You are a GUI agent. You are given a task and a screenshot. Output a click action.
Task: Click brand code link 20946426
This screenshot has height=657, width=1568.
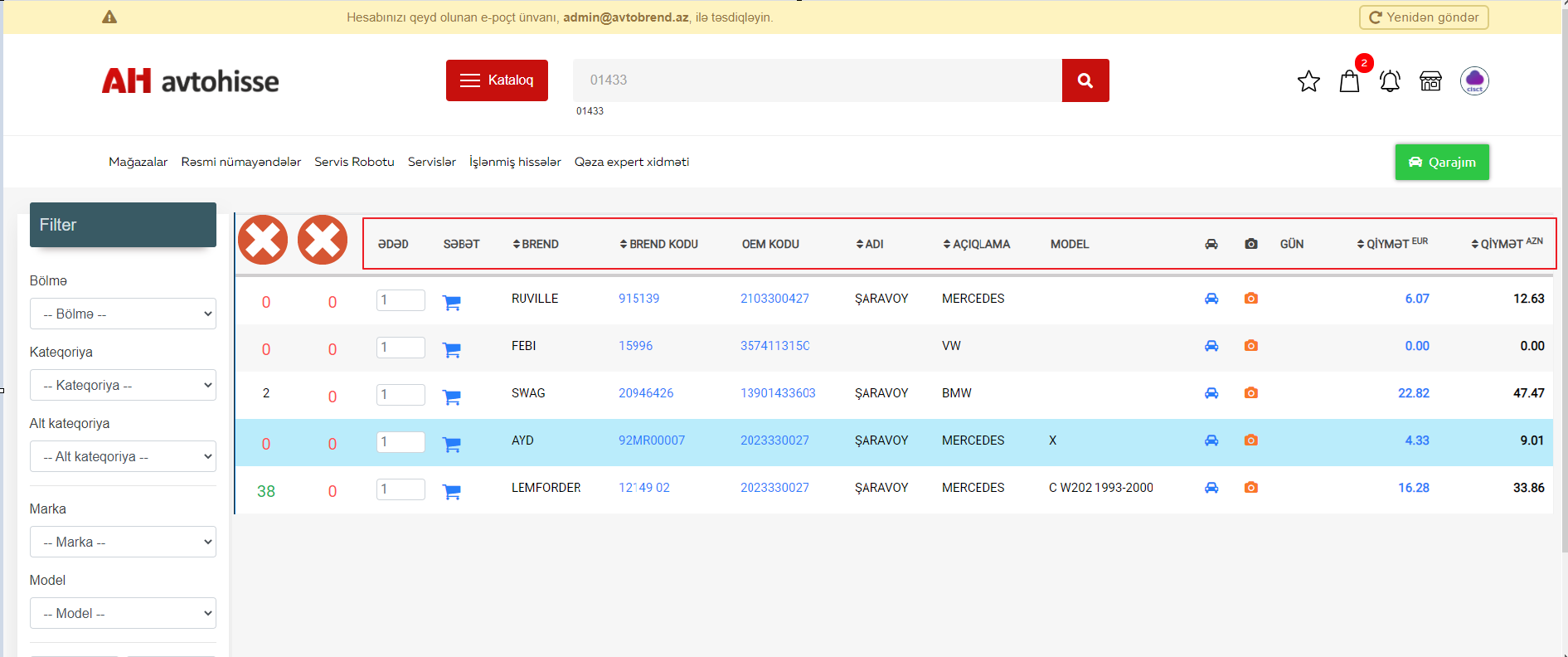646,393
